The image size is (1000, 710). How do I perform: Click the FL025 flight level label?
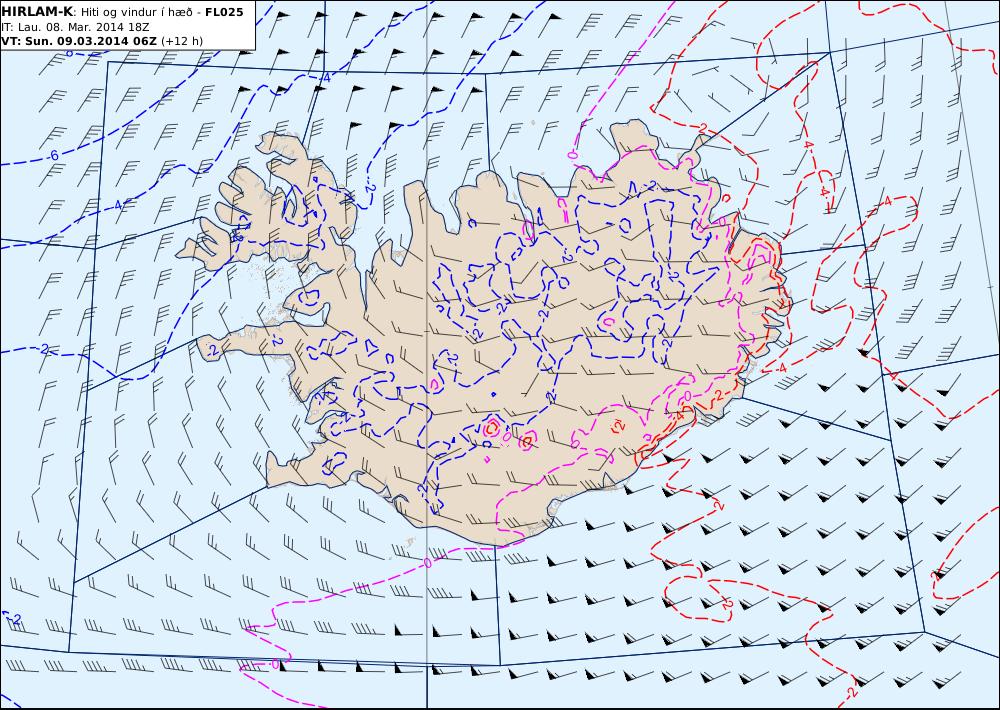tap(224, 12)
